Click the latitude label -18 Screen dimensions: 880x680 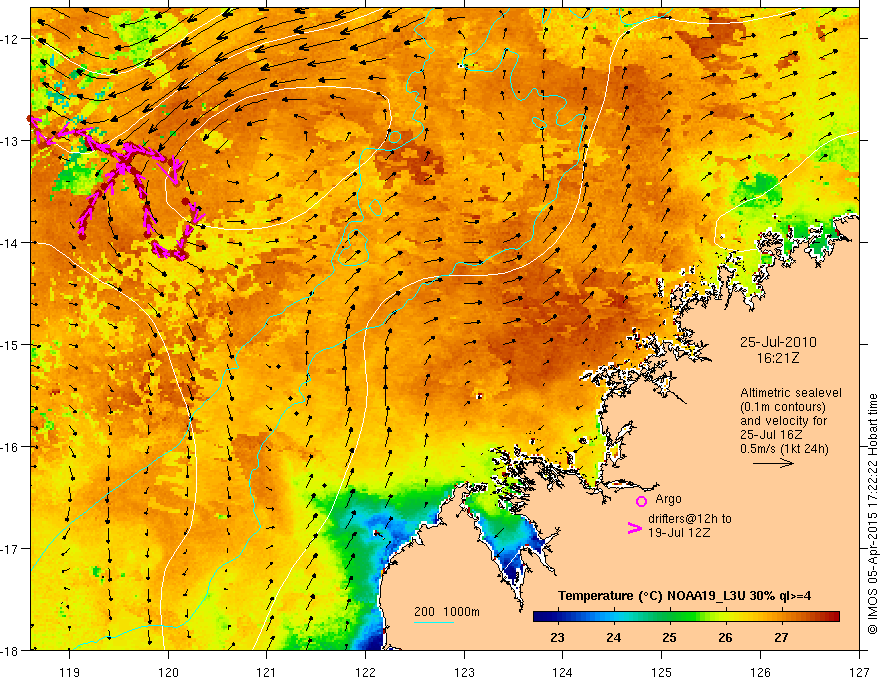point(10,651)
